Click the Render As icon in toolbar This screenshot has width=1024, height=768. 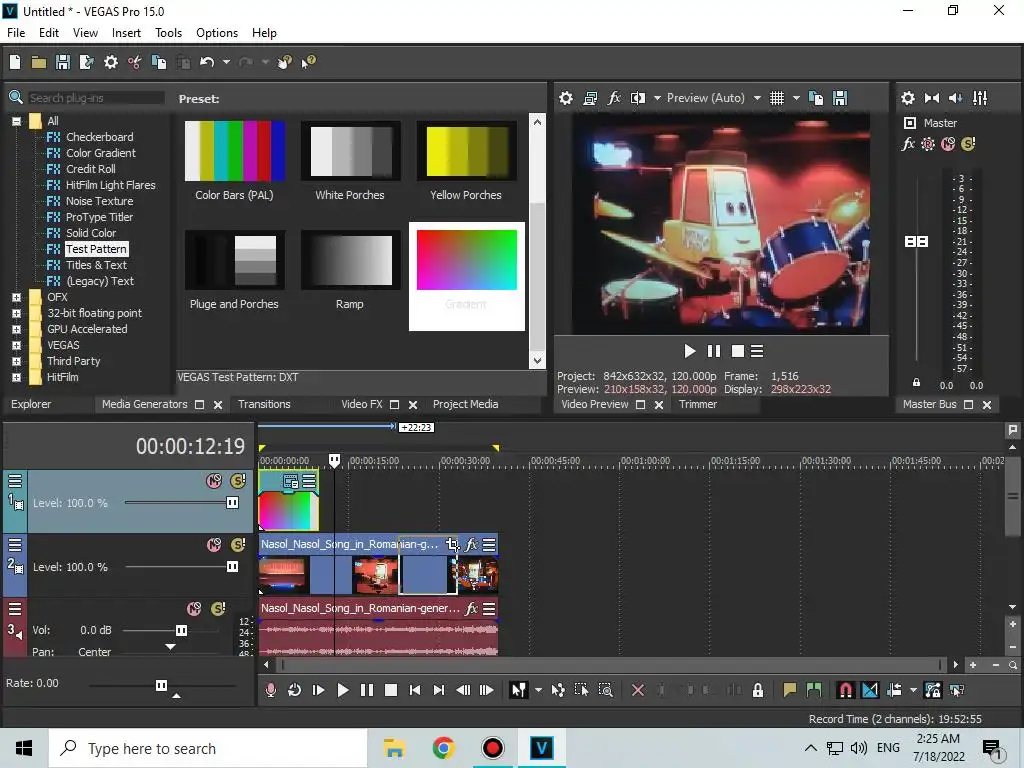click(x=86, y=62)
